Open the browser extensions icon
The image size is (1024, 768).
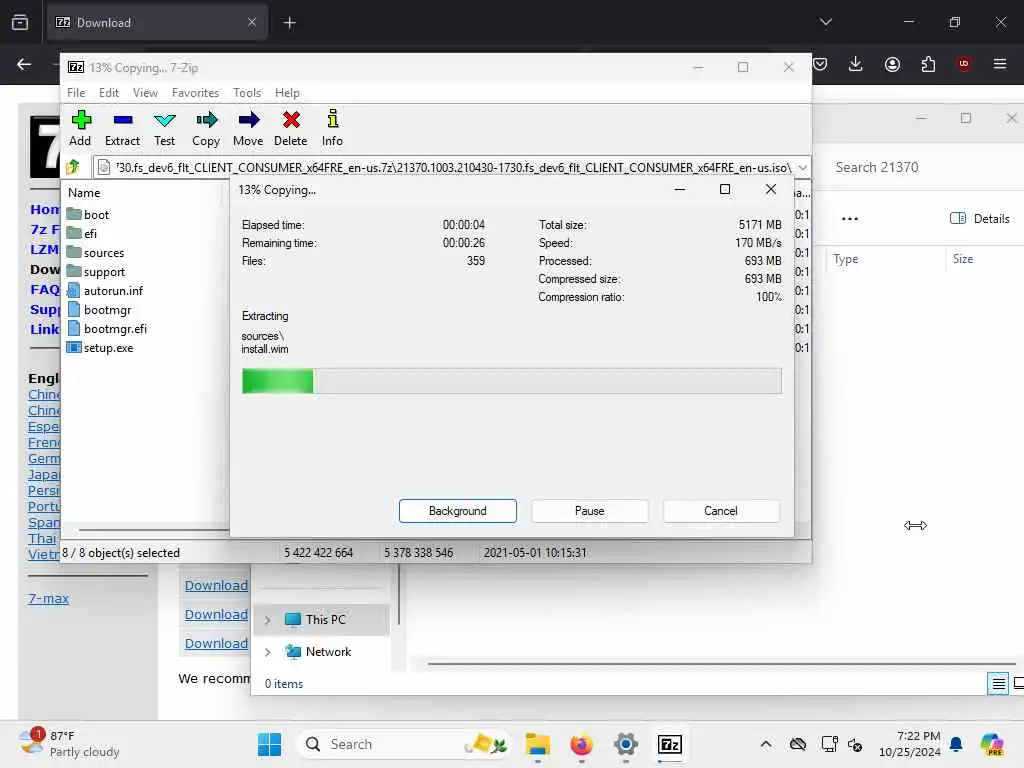tap(928, 64)
